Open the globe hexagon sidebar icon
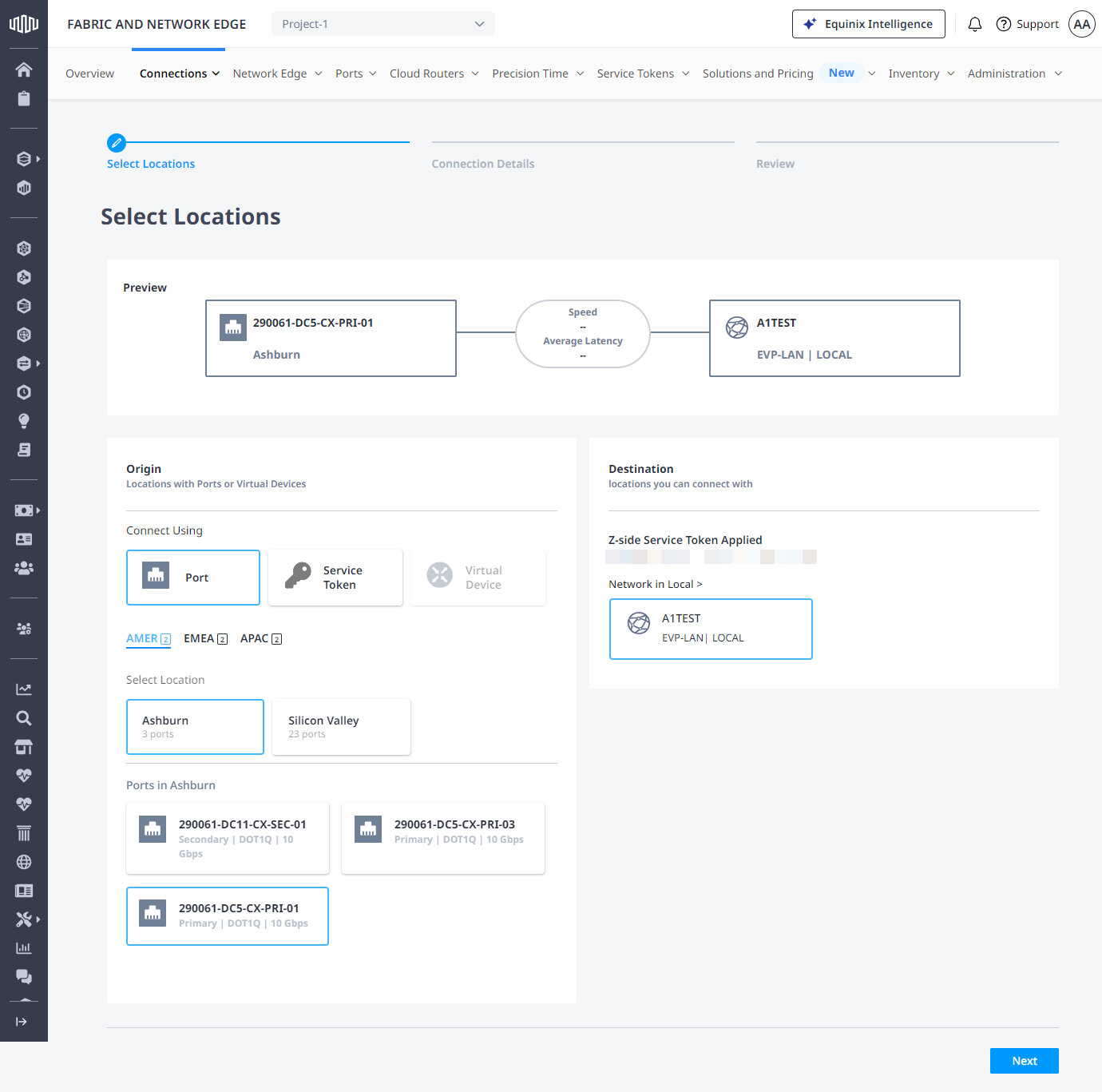1102x1092 pixels. 24,335
